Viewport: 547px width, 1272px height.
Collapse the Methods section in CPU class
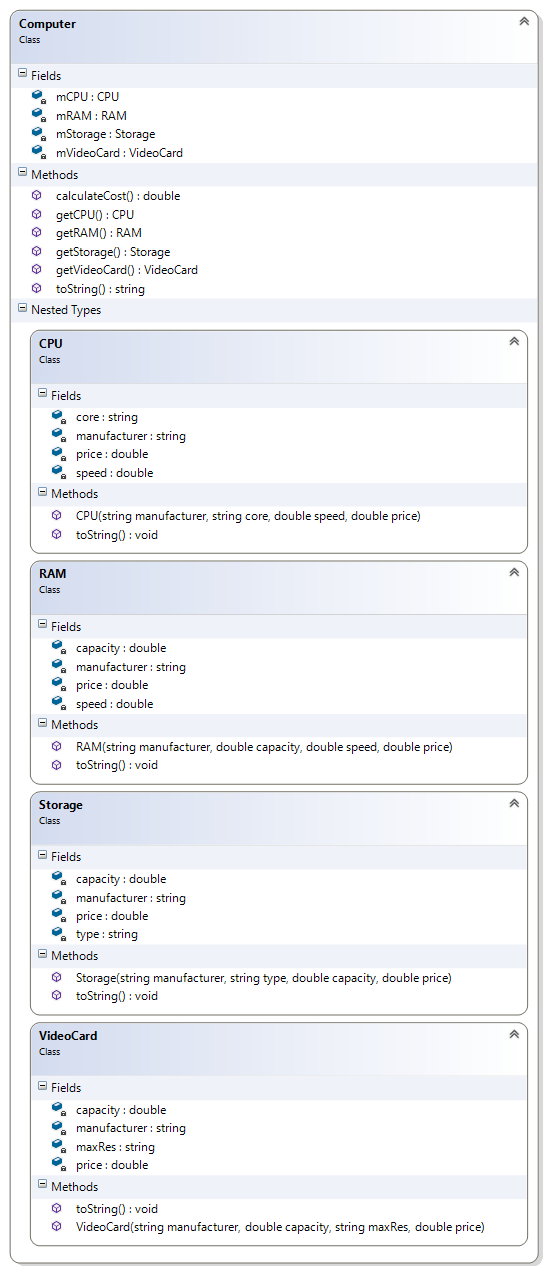(43, 492)
